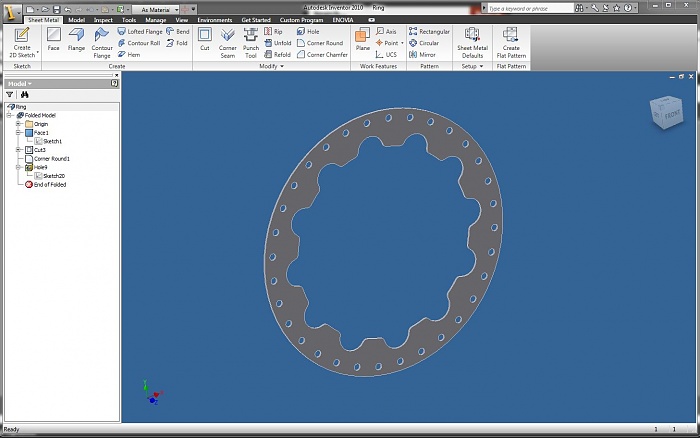The height and width of the screenshot is (438, 700).
Task: Apply a Circular pattern
Action: (x=424, y=43)
